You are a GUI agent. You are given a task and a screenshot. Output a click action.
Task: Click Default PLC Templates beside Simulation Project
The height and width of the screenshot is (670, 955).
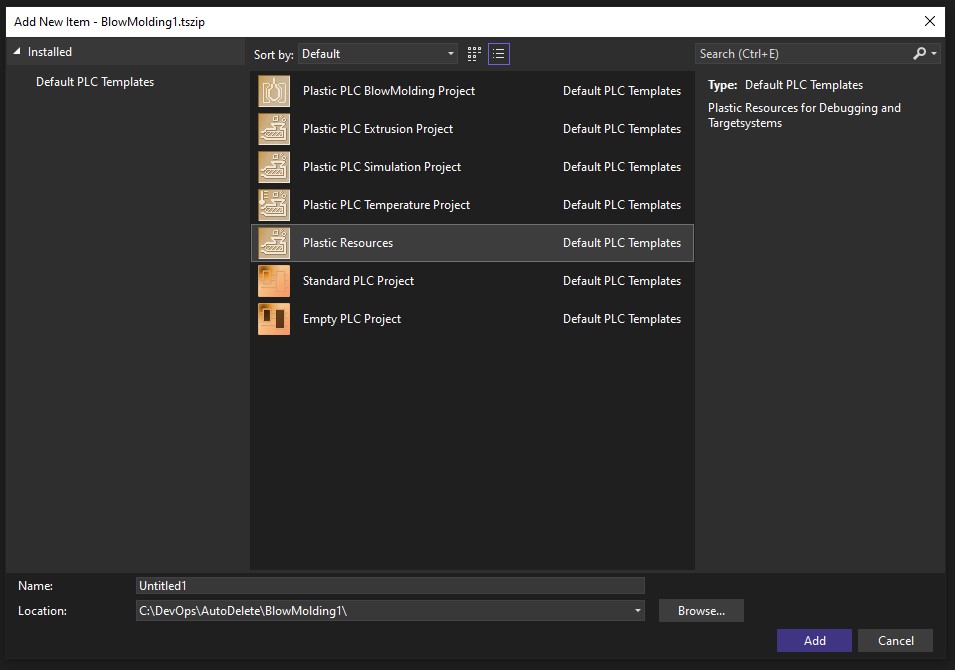tap(622, 167)
